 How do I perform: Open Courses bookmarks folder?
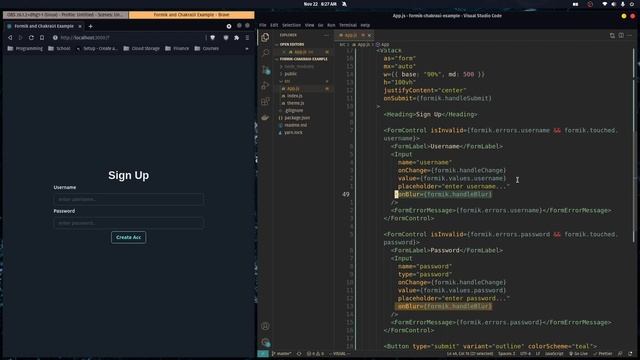pos(207,49)
